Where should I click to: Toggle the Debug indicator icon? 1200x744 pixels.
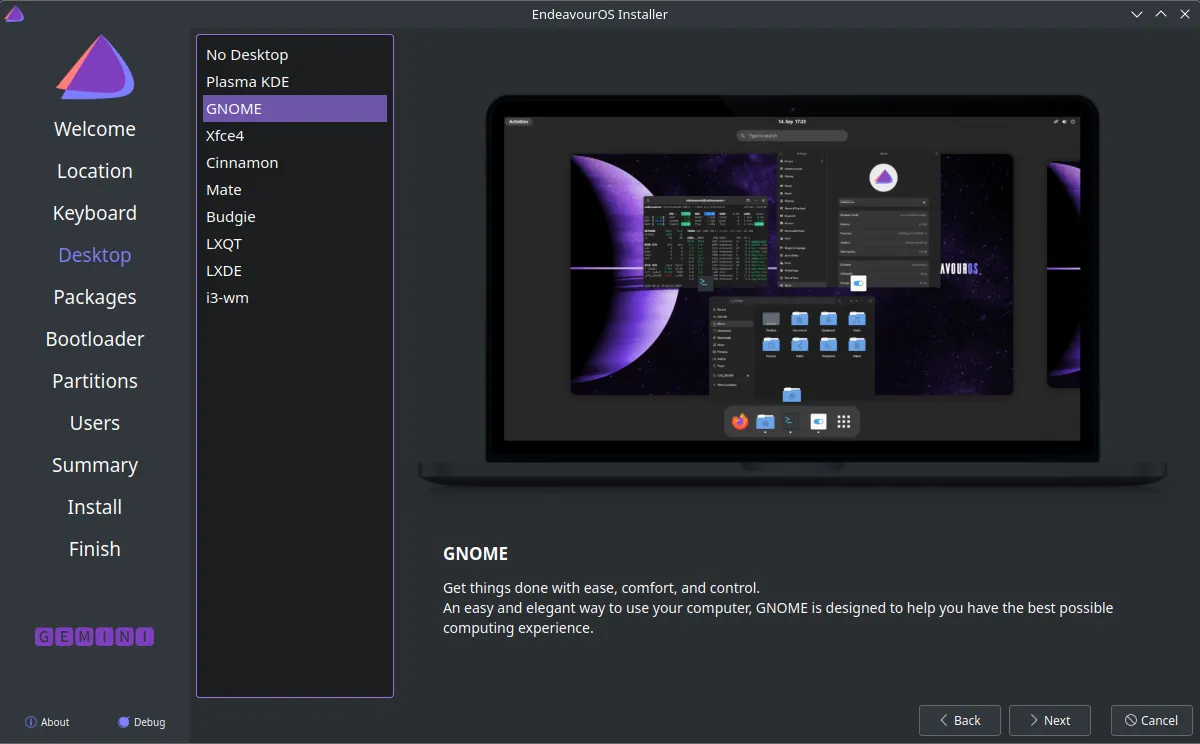(124, 722)
